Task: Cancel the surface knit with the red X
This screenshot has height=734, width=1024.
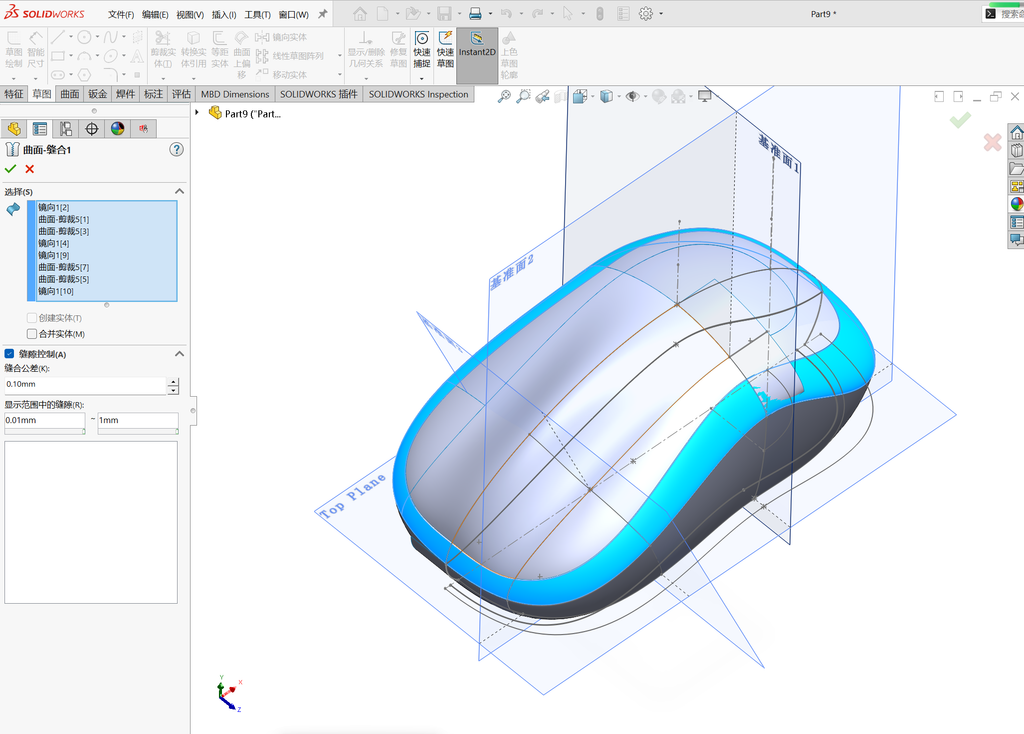Action: [29, 169]
